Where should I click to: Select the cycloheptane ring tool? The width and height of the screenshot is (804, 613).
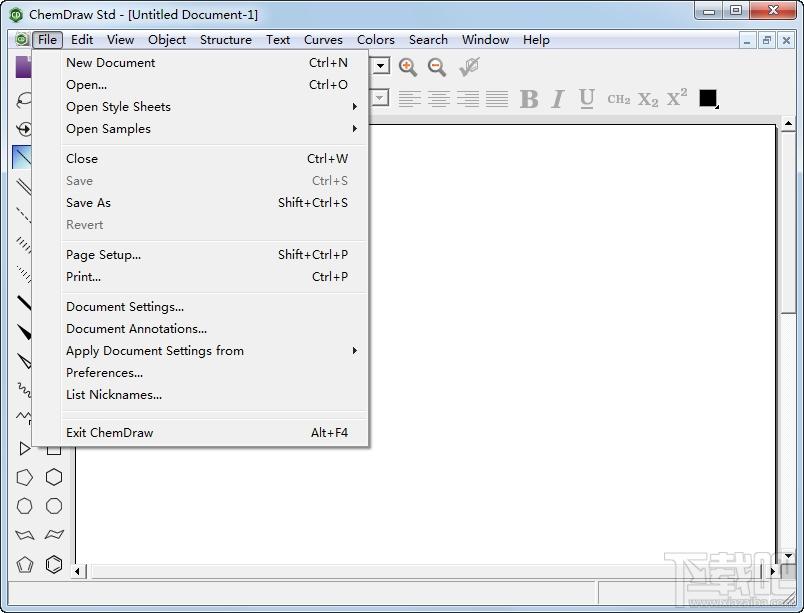coord(24,506)
